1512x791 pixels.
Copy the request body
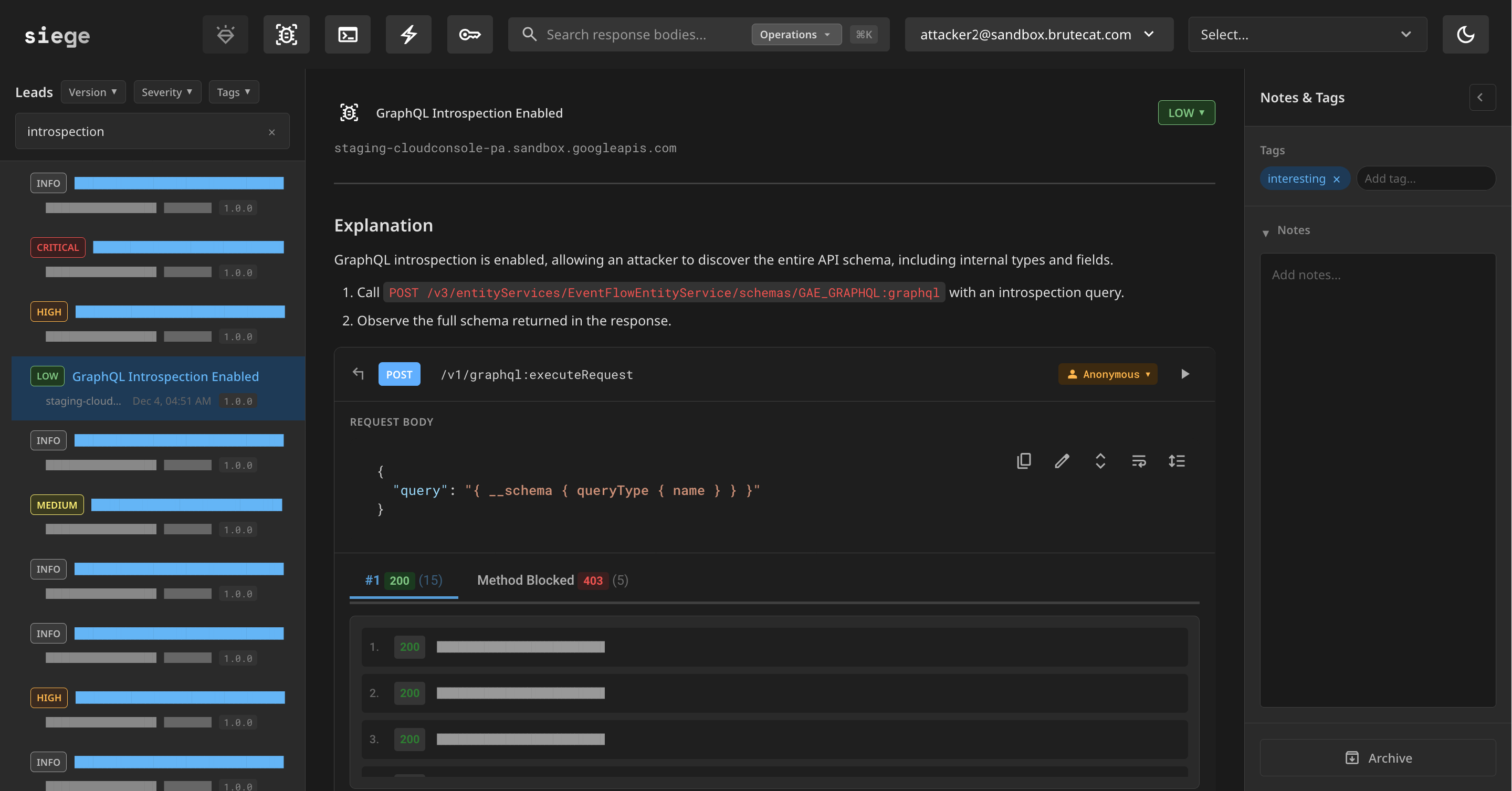pyautogui.click(x=1024, y=461)
